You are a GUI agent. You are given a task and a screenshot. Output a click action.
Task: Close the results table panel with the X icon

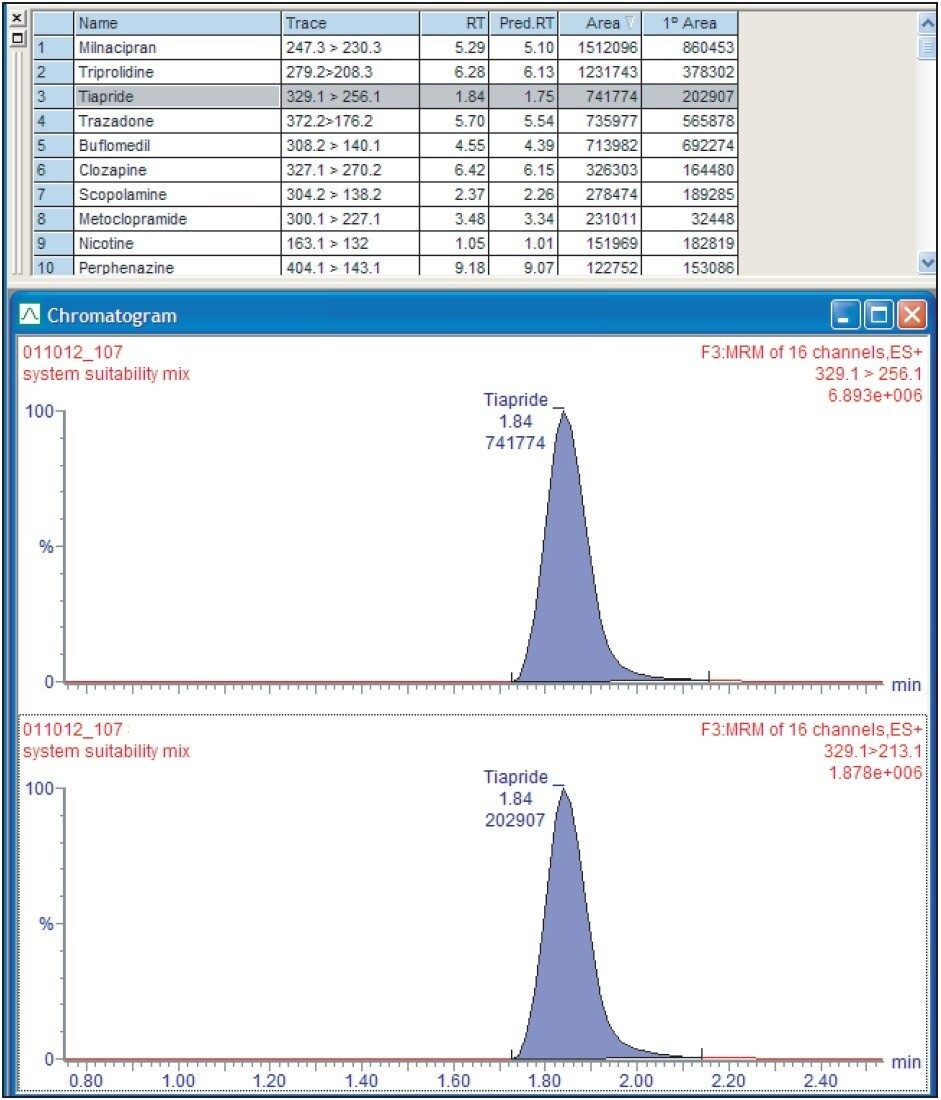(x=18, y=18)
